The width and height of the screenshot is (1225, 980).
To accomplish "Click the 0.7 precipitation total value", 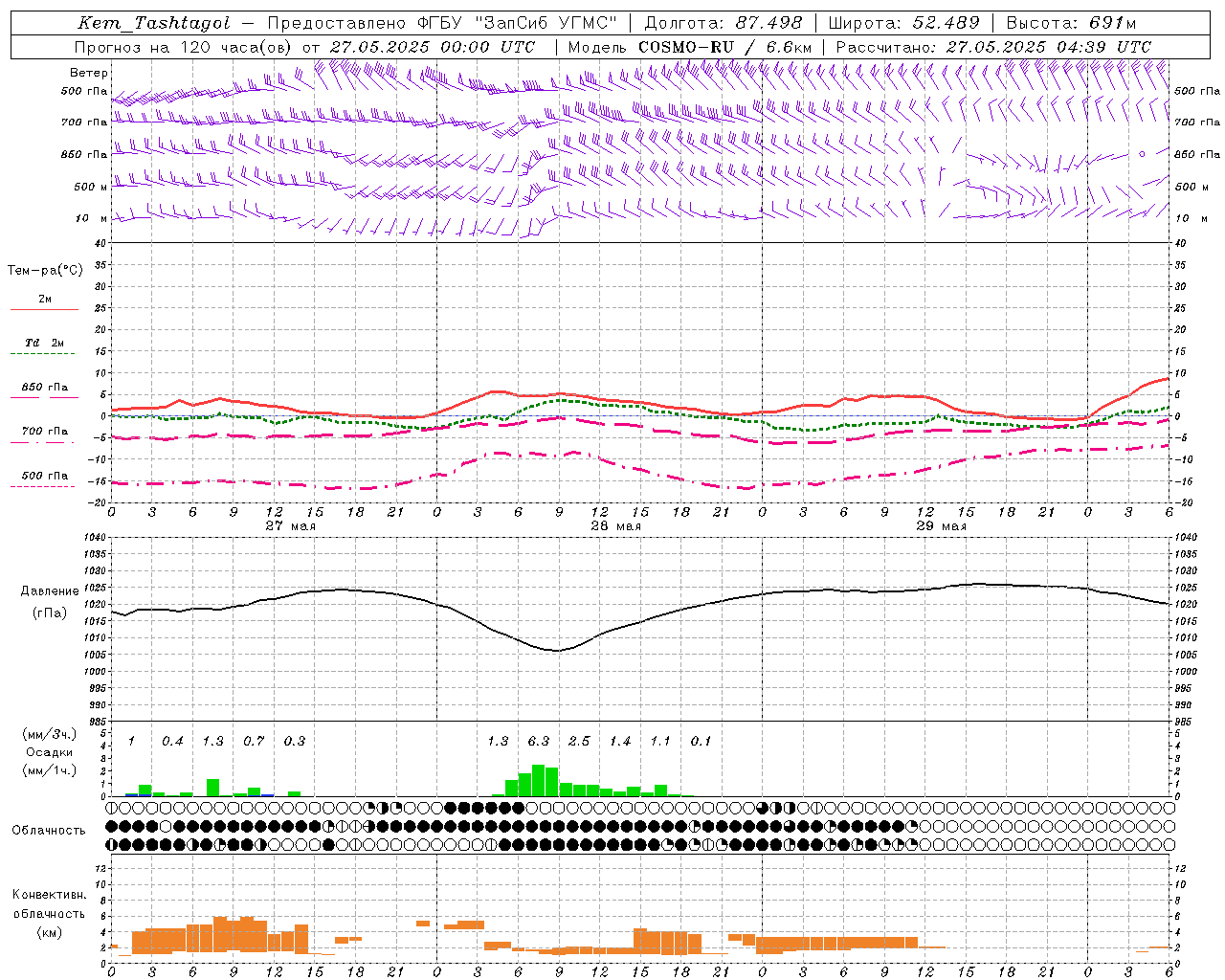I will click(254, 742).
